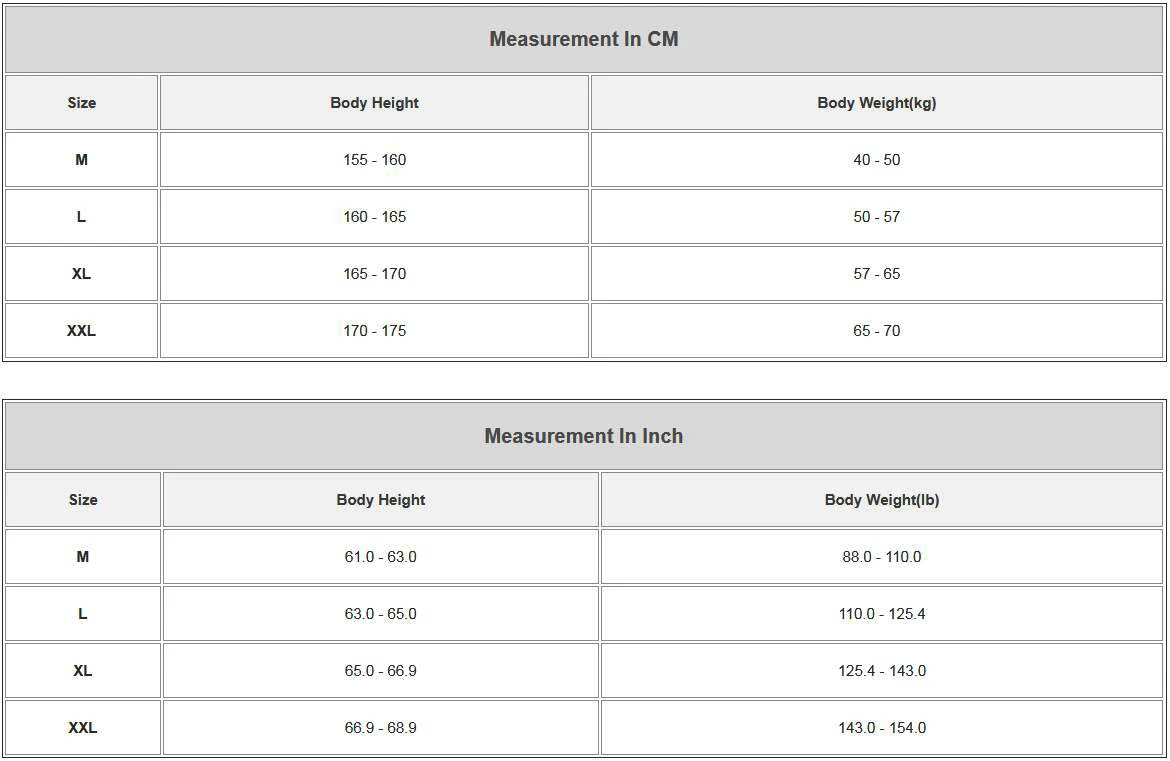Select the "65.0 - 66.9" height cell
The height and width of the screenshot is (761, 1170).
pos(381,671)
